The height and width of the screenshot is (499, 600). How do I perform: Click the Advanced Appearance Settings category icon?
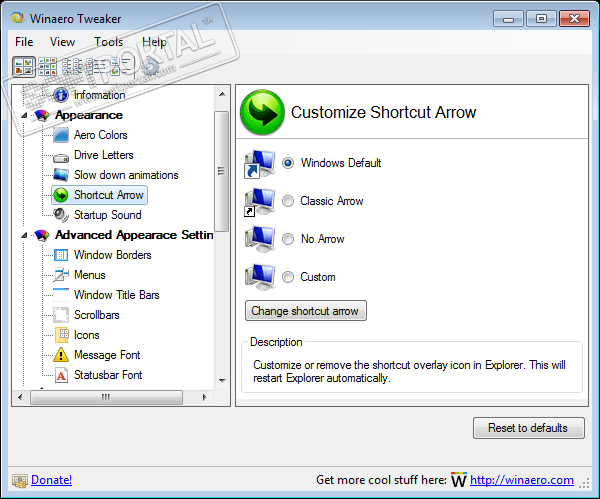click(x=42, y=235)
